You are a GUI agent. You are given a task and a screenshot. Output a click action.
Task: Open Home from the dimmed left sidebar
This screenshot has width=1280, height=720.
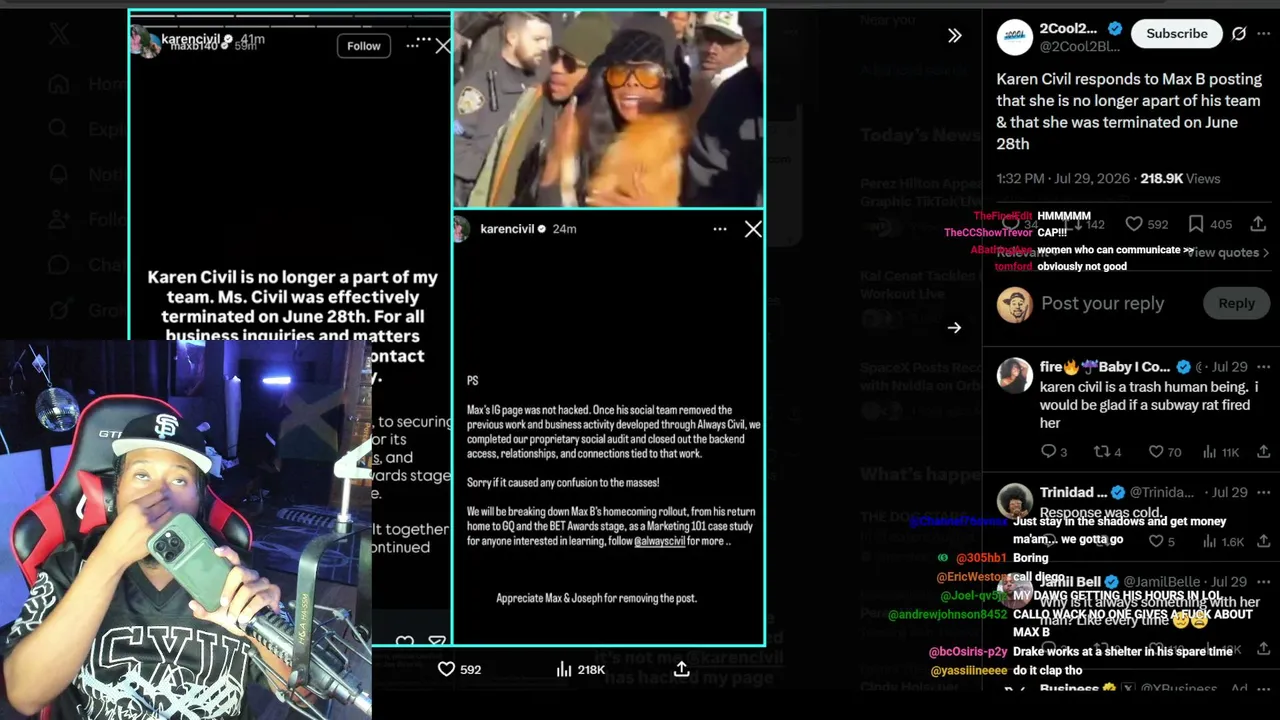(59, 84)
